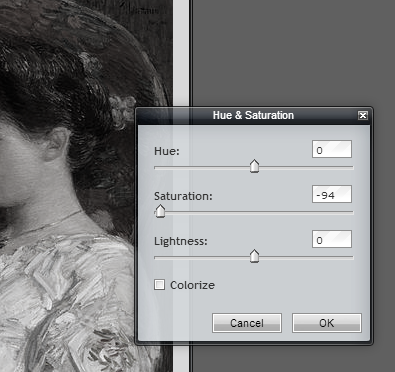Click the Saturation slider handle
This screenshot has height=372, width=395.
click(160, 211)
